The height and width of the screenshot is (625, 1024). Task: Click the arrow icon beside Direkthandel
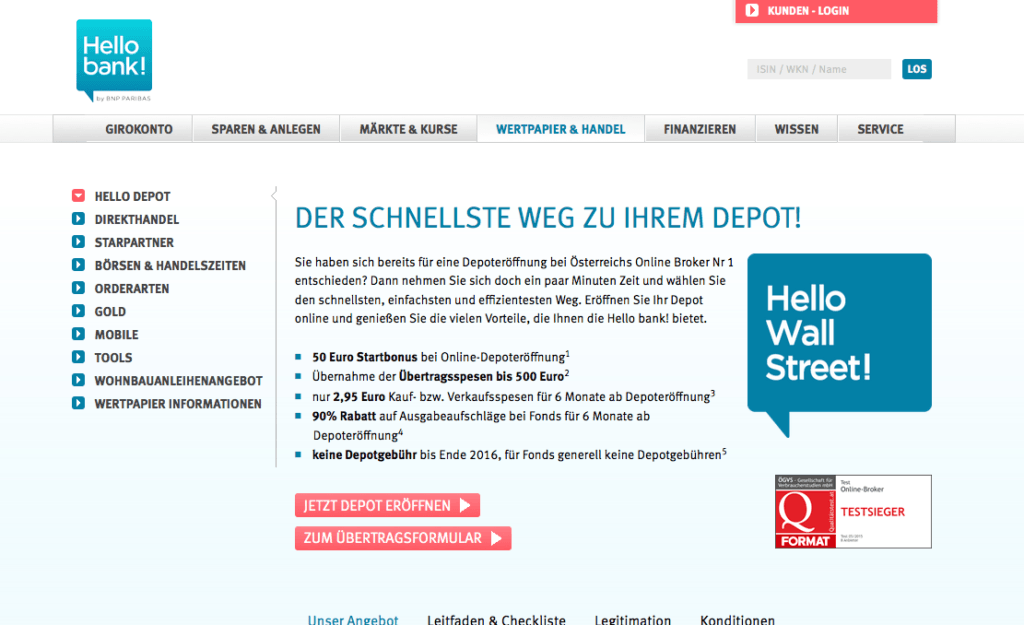click(x=78, y=219)
